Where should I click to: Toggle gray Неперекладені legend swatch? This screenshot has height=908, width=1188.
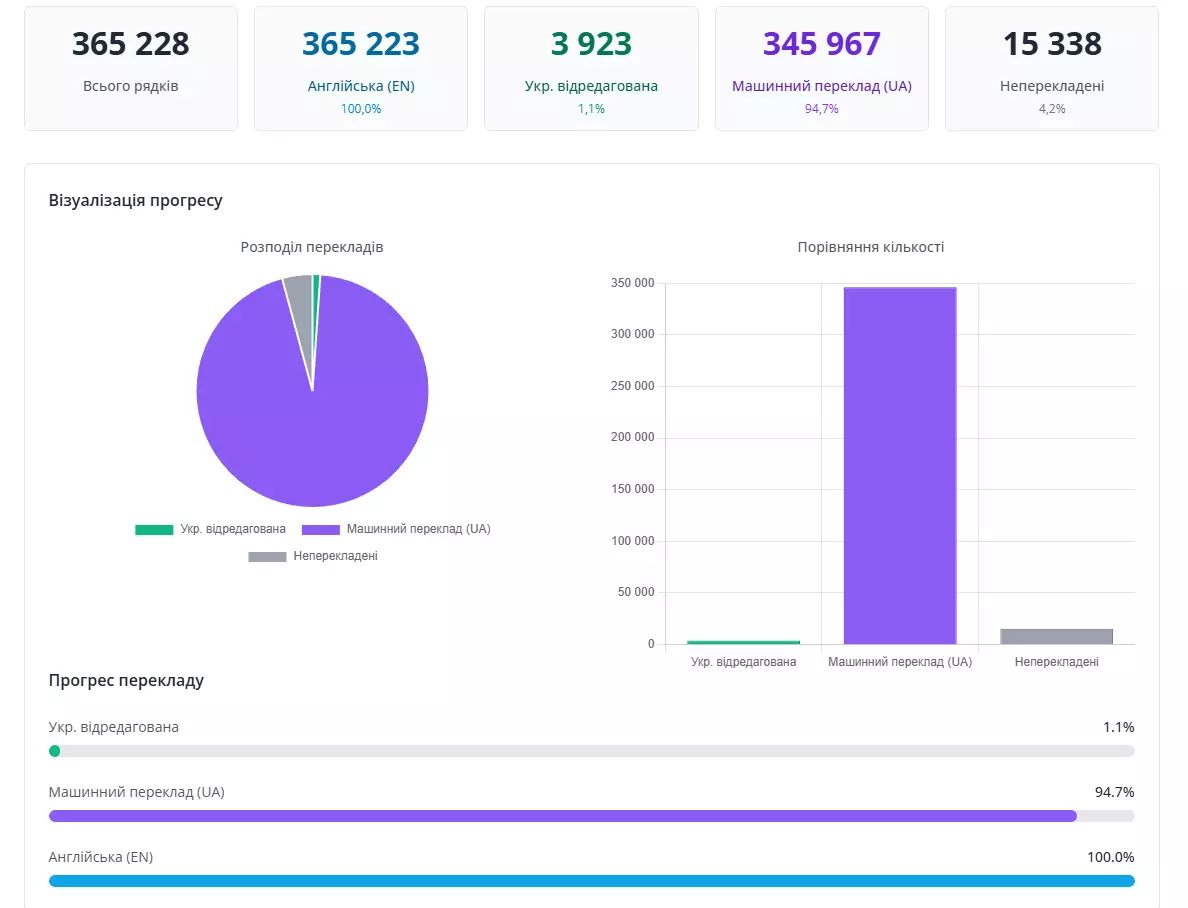tap(267, 556)
